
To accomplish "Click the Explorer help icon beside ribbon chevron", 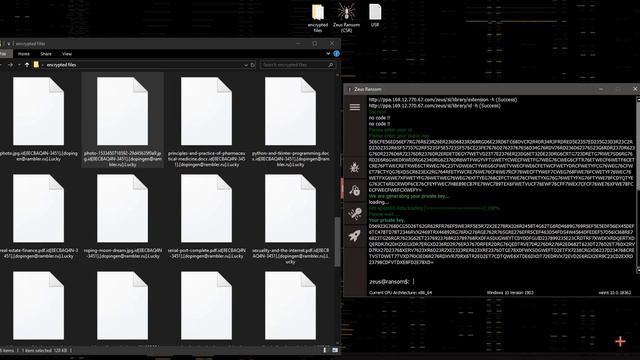I will point(336,54).
